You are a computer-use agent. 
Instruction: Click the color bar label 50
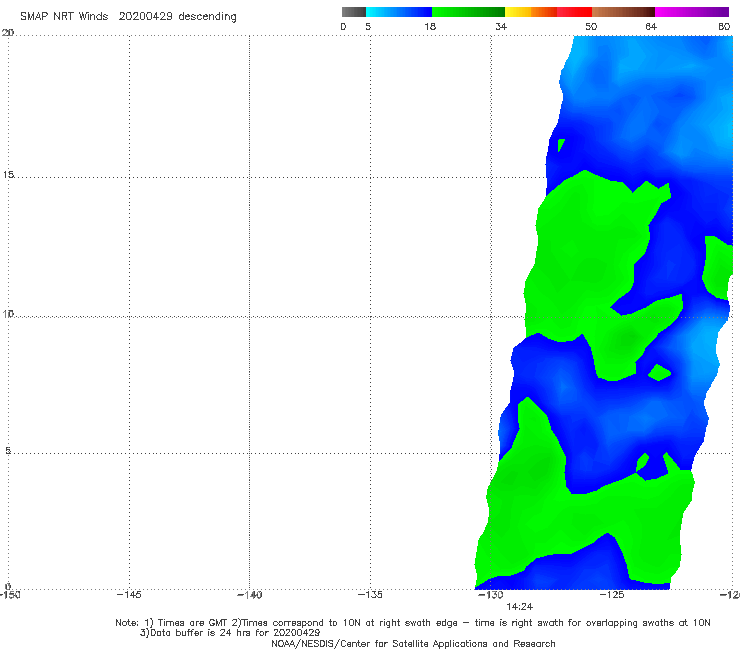coord(591,27)
